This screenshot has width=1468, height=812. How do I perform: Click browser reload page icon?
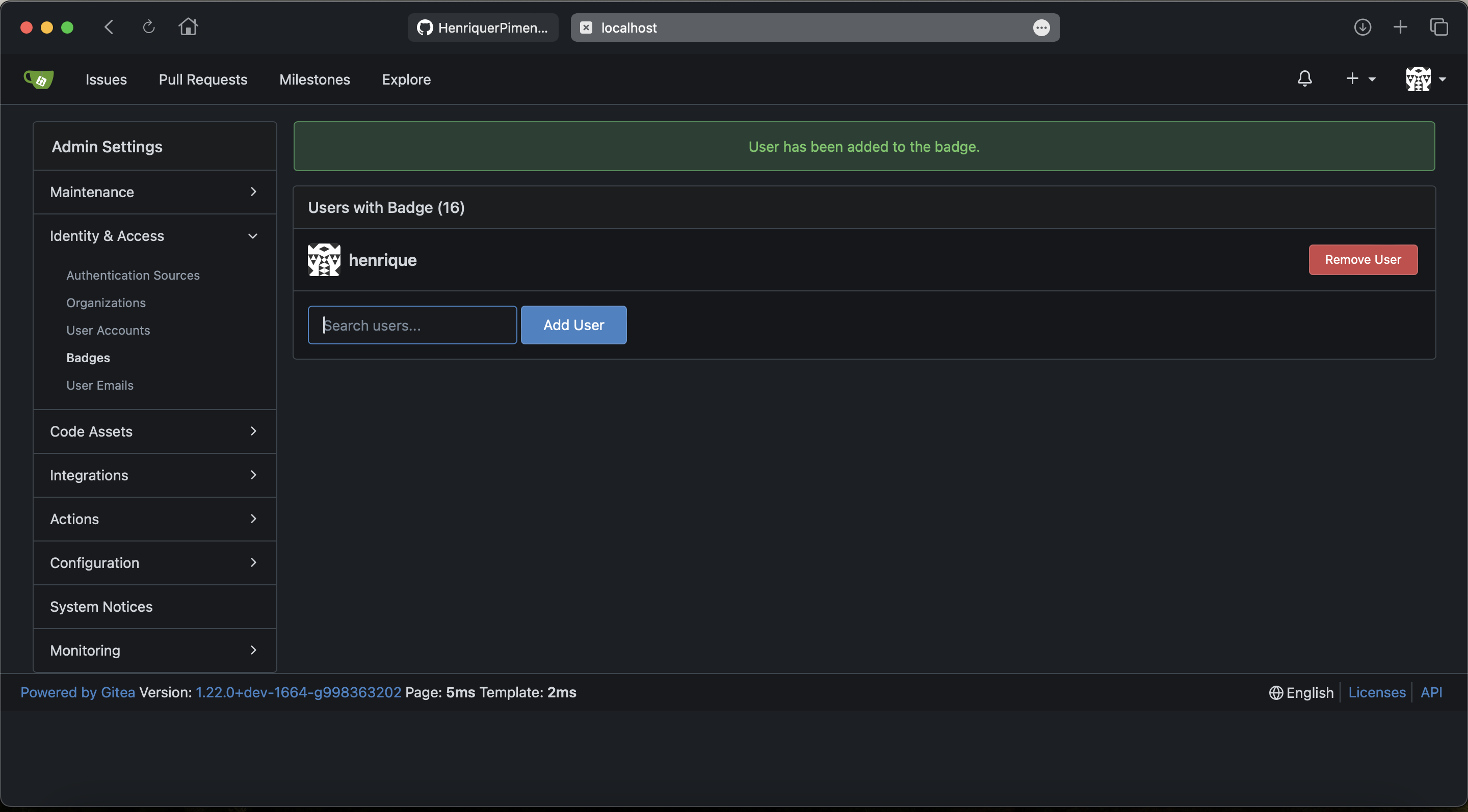point(148,27)
